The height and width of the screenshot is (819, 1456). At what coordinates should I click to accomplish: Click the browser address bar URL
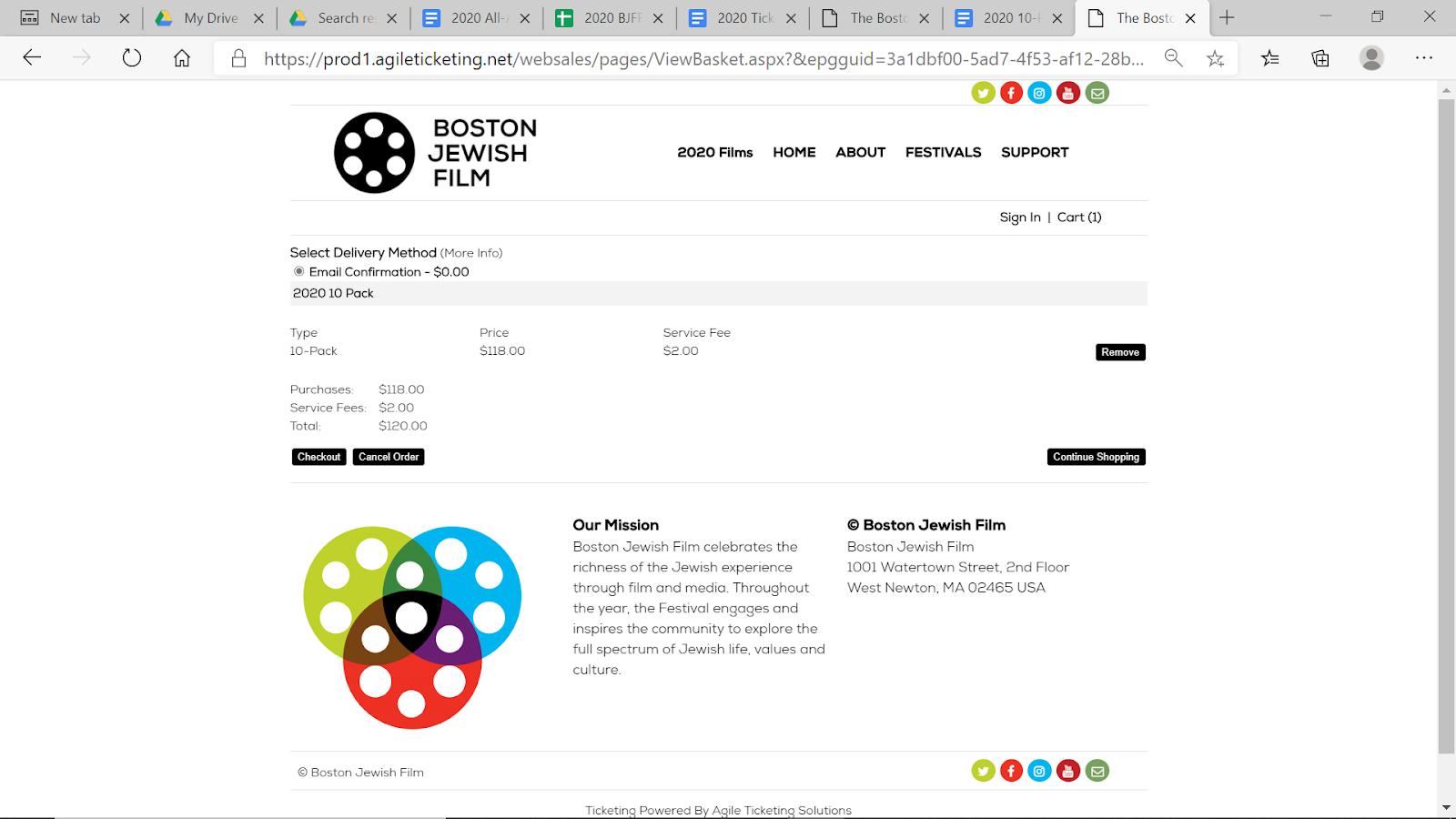point(703,59)
